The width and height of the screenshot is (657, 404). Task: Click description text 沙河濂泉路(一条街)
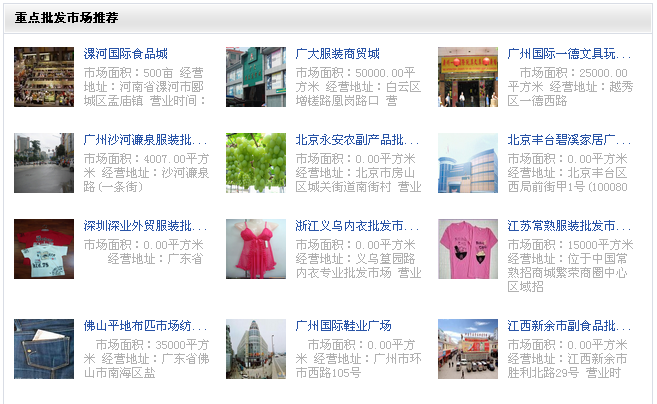(x=146, y=180)
